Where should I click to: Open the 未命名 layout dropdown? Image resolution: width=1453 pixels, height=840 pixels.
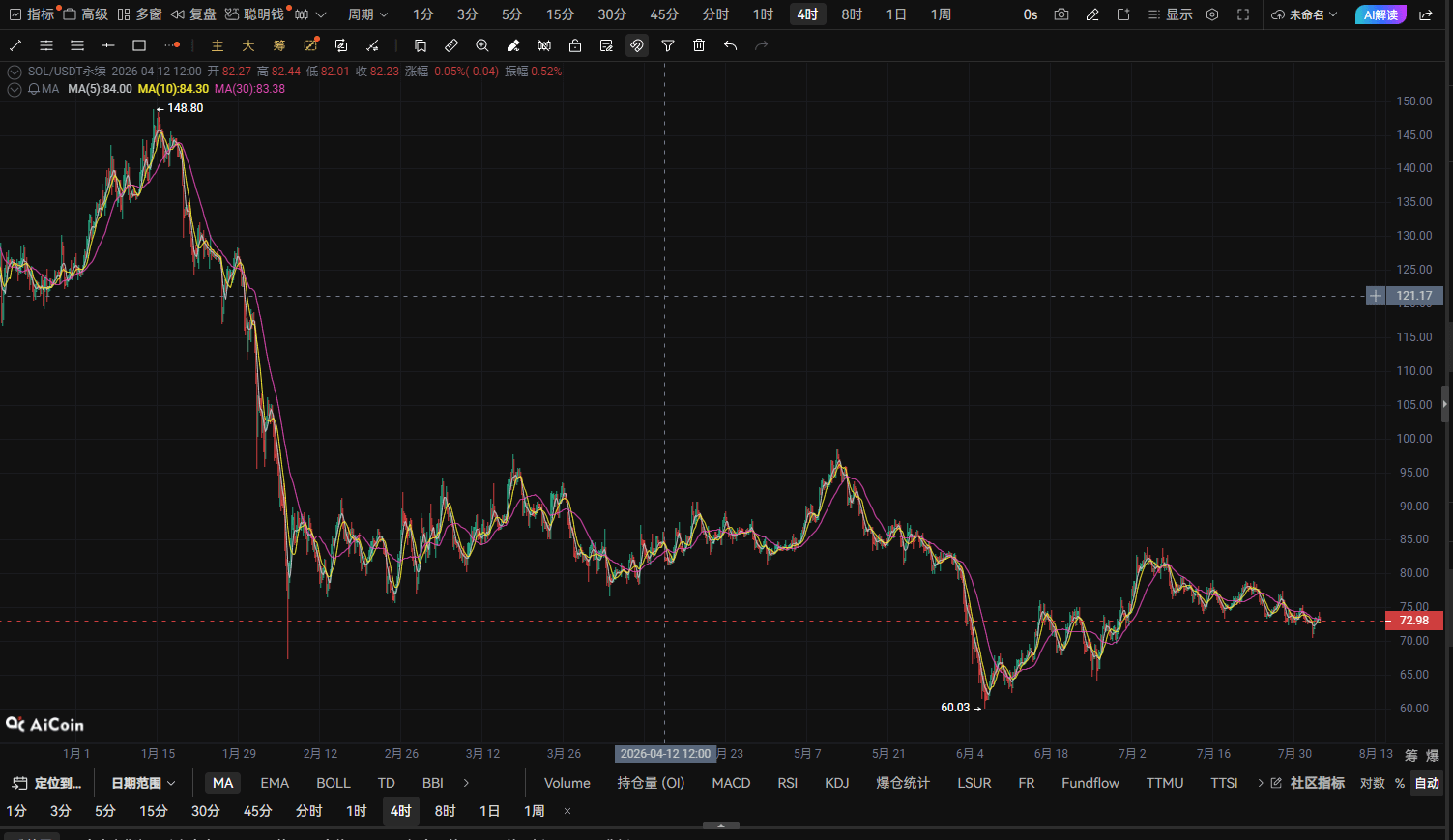[x=1305, y=14]
